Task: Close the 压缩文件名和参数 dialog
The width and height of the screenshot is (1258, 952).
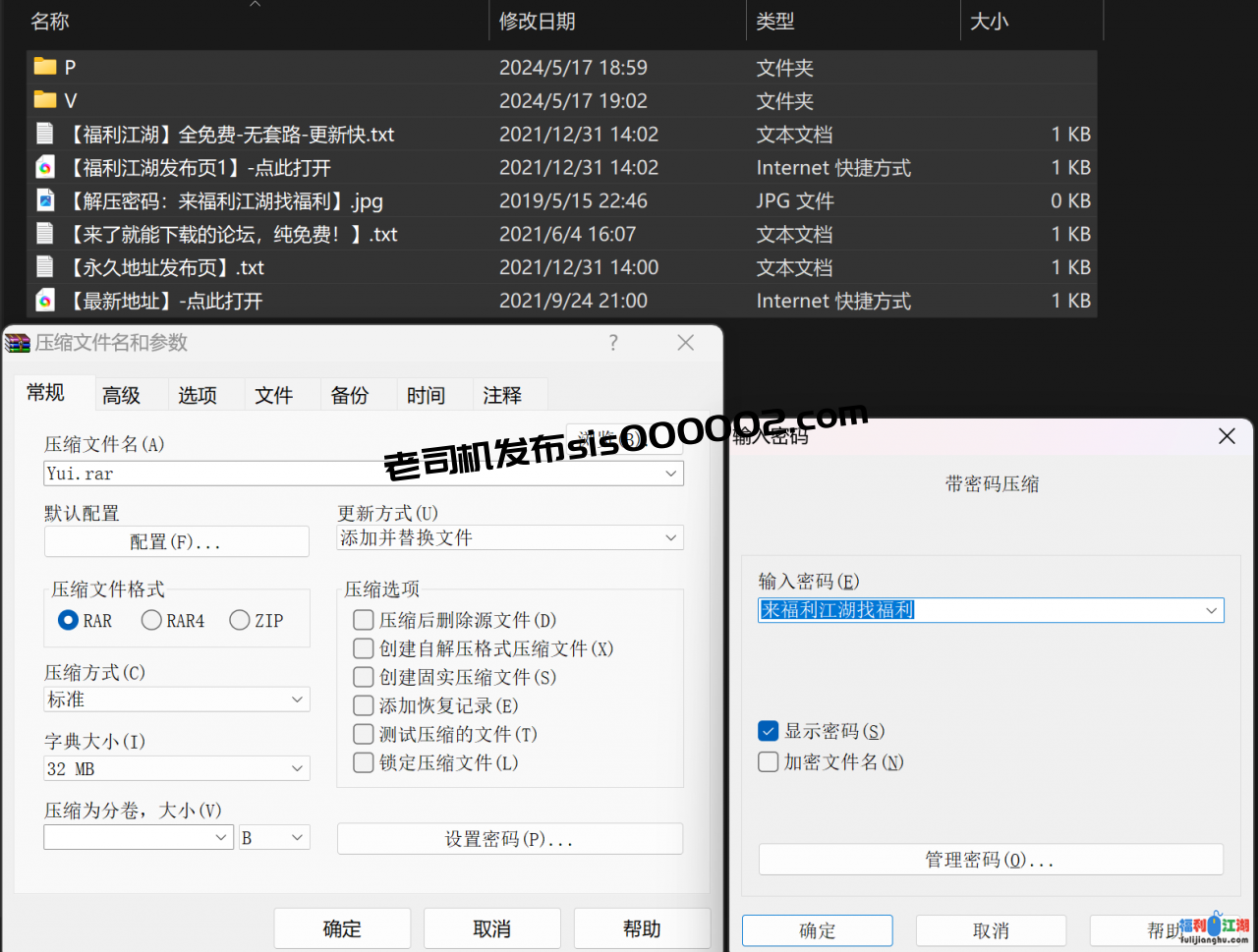Action: (x=686, y=343)
